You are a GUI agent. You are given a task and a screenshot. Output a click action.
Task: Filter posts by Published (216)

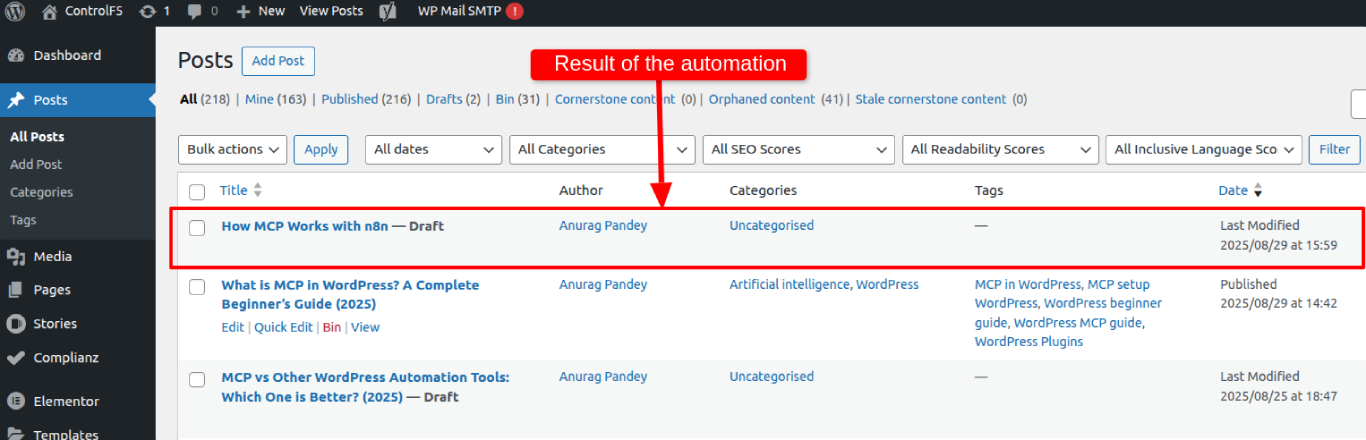(366, 99)
